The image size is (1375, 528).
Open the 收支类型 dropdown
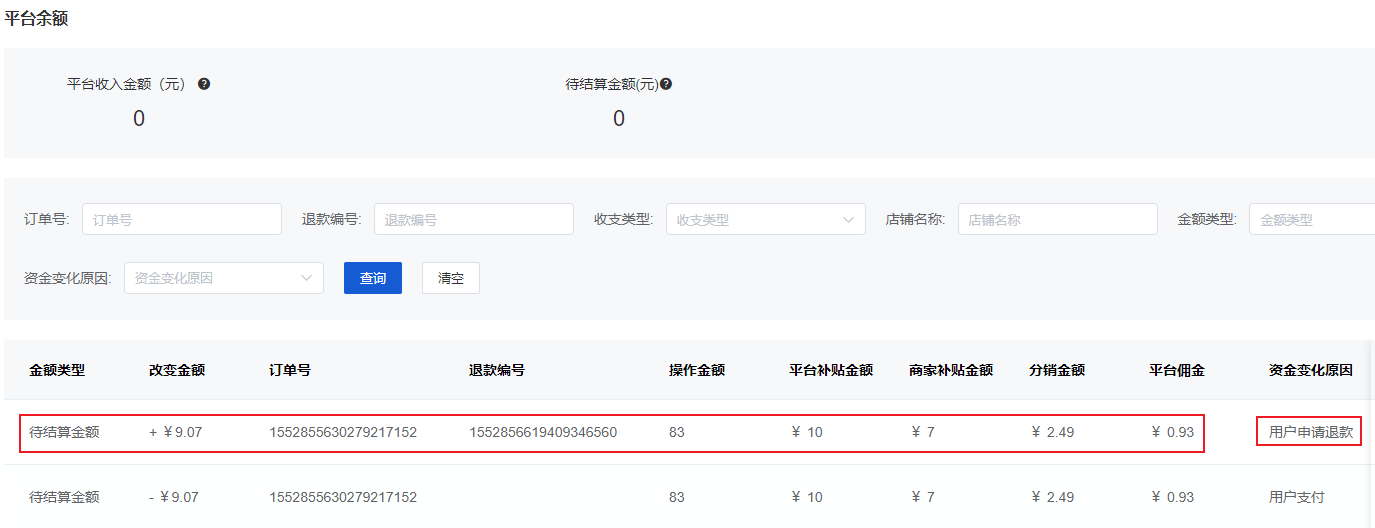click(765, 219)
